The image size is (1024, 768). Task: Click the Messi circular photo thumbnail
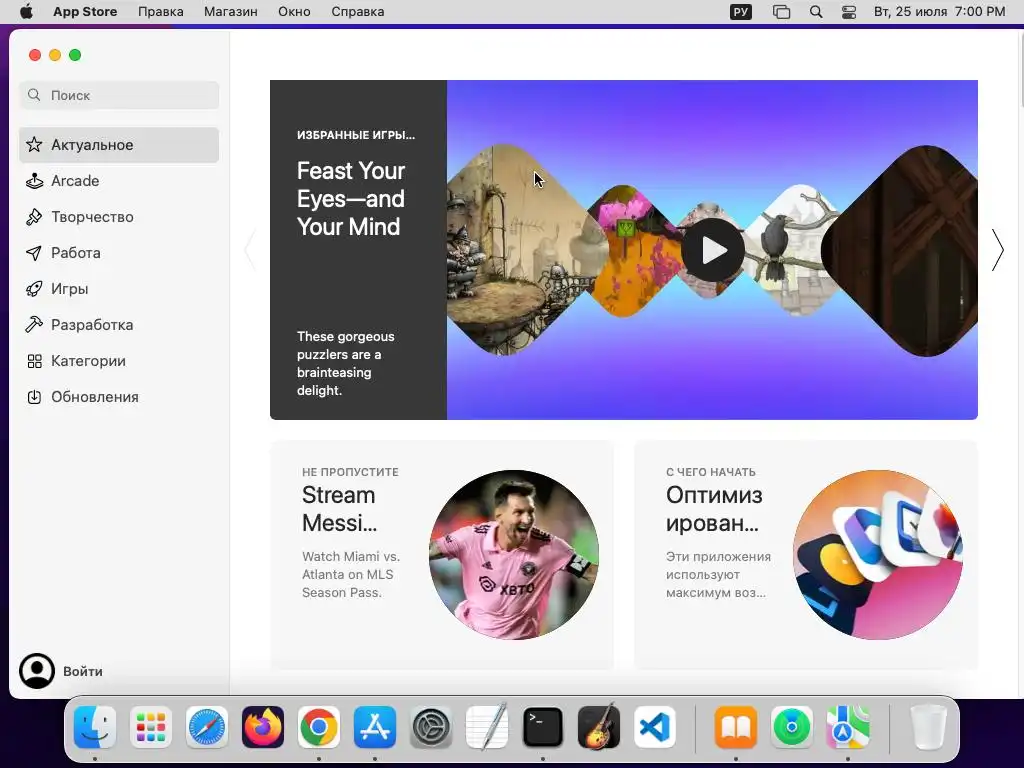[x=514, y=554]
